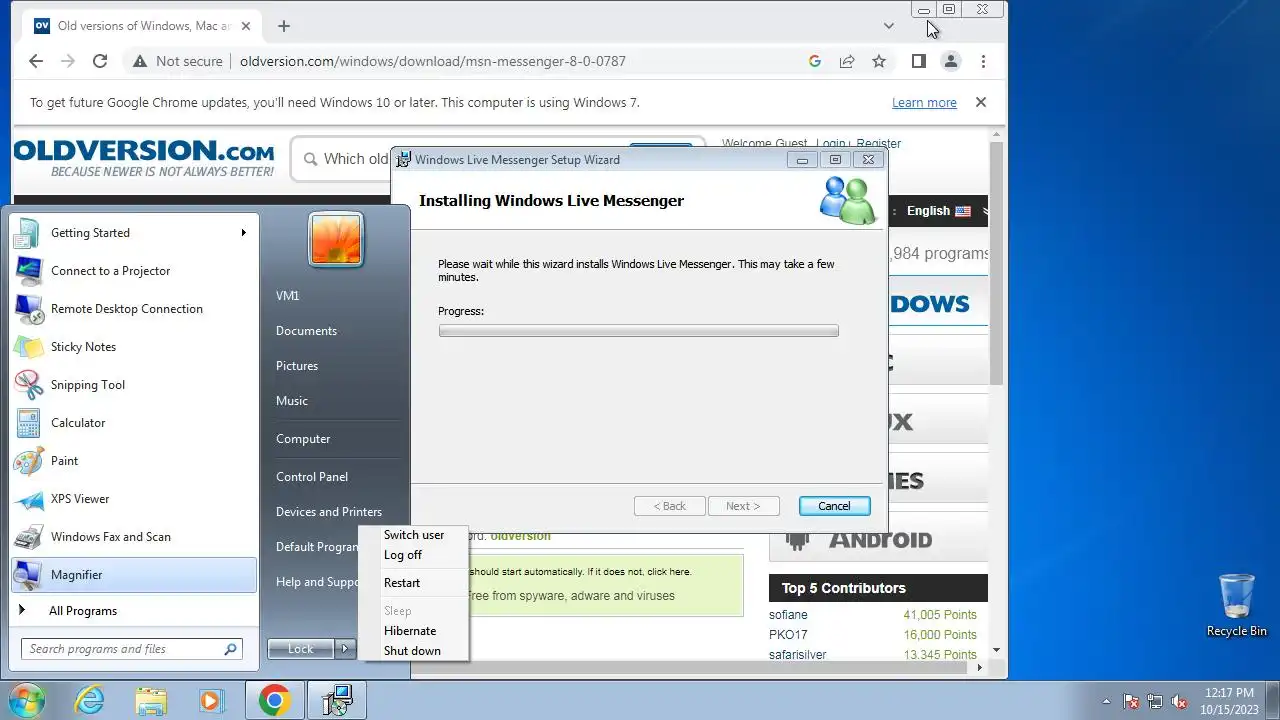Click the taskbar clock and date

[x=1229, y=700]
